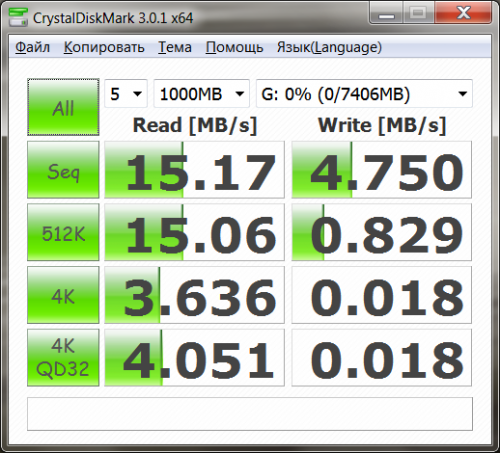The height and width of the screenshot is (453, 500).
Task: Click the empty comment field at bottom
Action: [x=250, y=414]
